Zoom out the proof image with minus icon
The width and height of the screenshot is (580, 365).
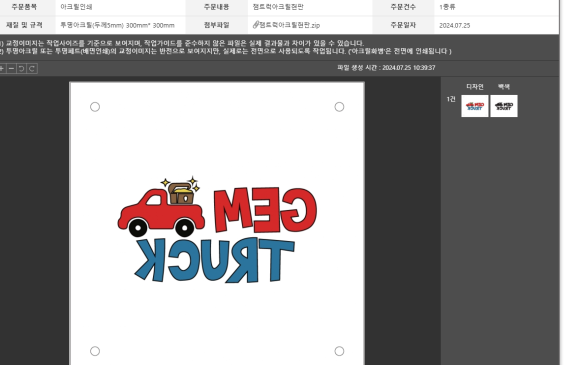coord(11,68)
